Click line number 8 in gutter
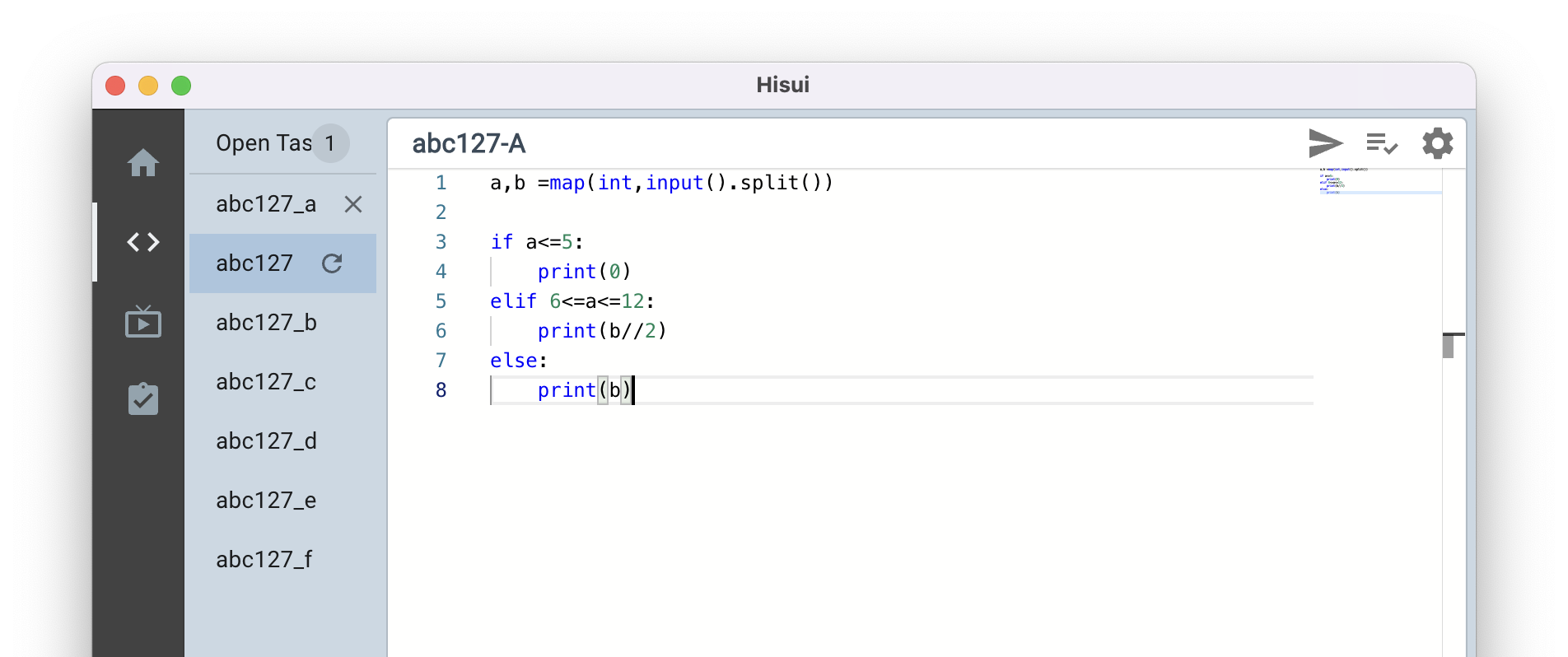 441,390
